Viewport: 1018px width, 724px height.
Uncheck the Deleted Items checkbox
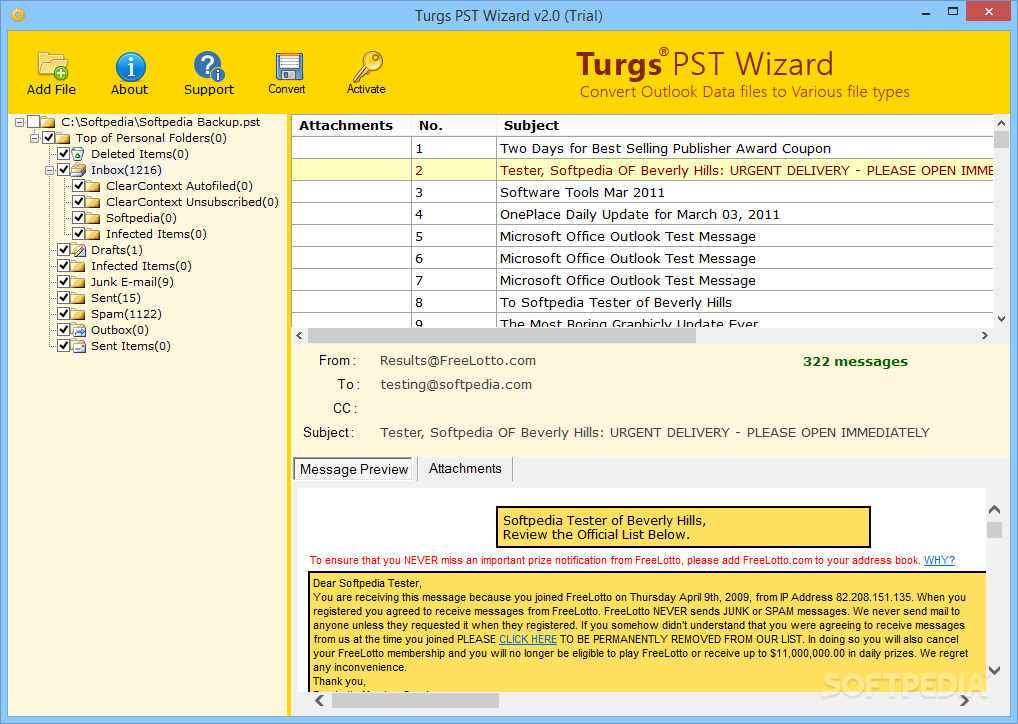pyautogui.click(x=64, y=154)
